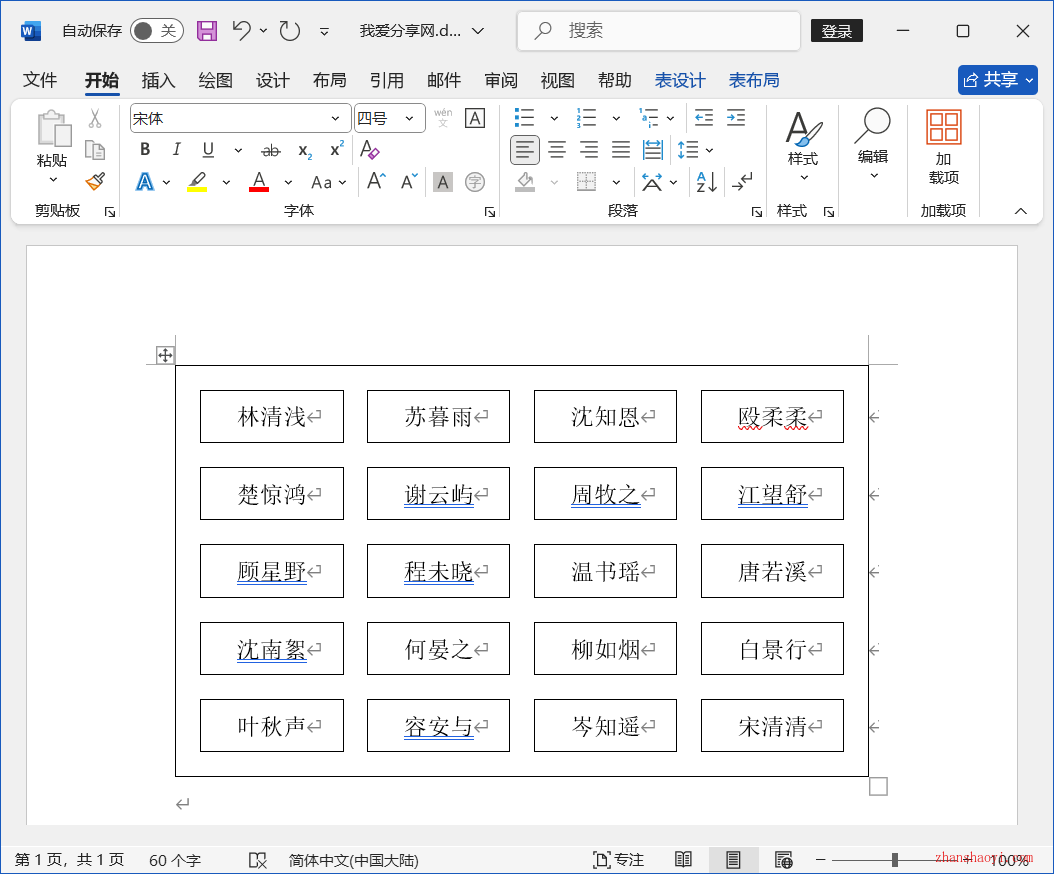Open the Paragraph dialog launcher

click(756, 212)
